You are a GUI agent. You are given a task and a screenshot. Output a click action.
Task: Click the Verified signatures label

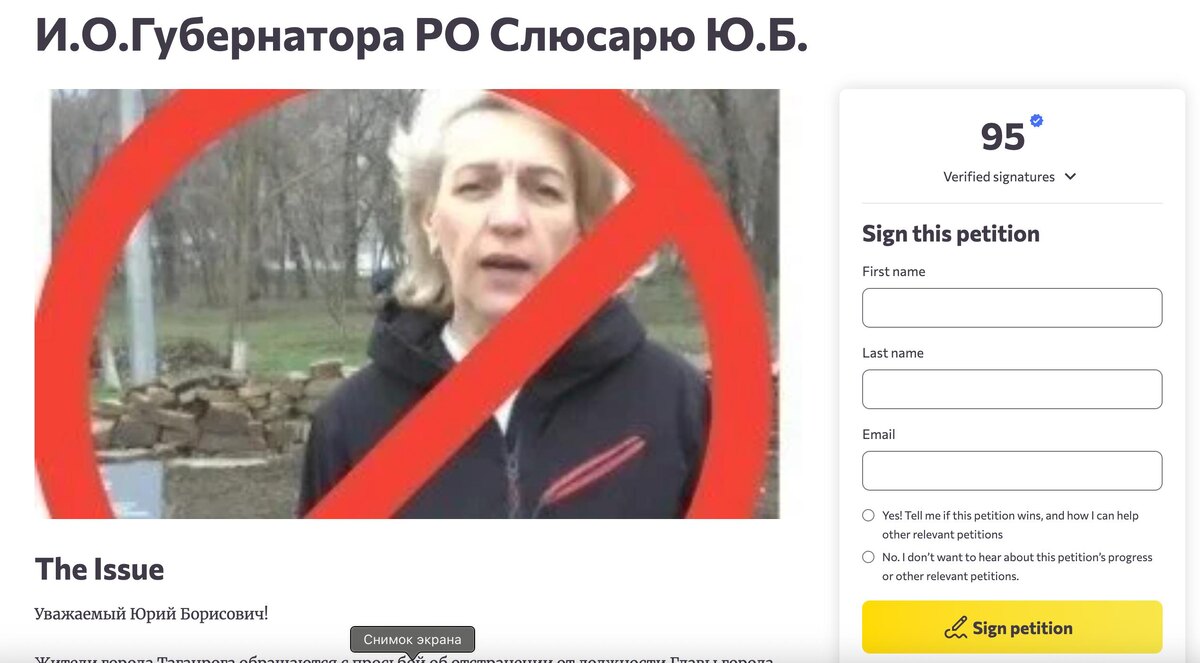pyautogui.click(x=999, y=177)
